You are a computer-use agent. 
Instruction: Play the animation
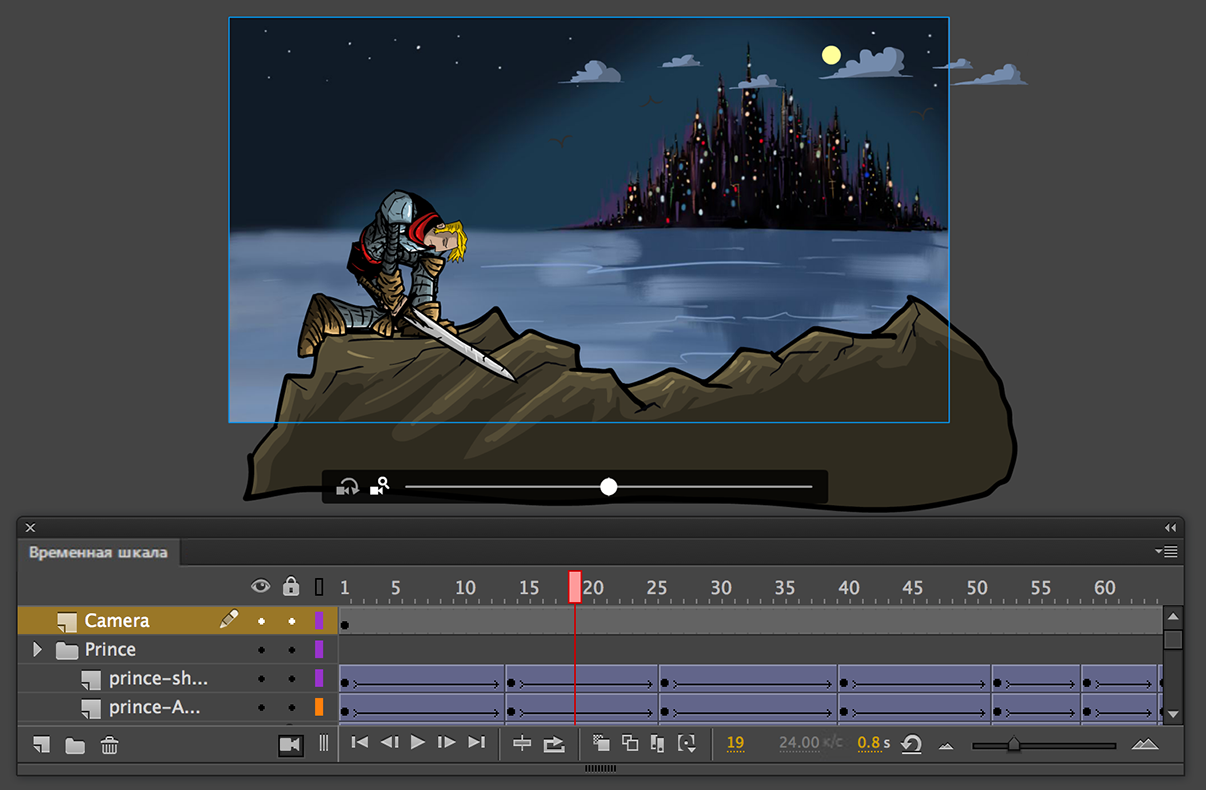418,742
